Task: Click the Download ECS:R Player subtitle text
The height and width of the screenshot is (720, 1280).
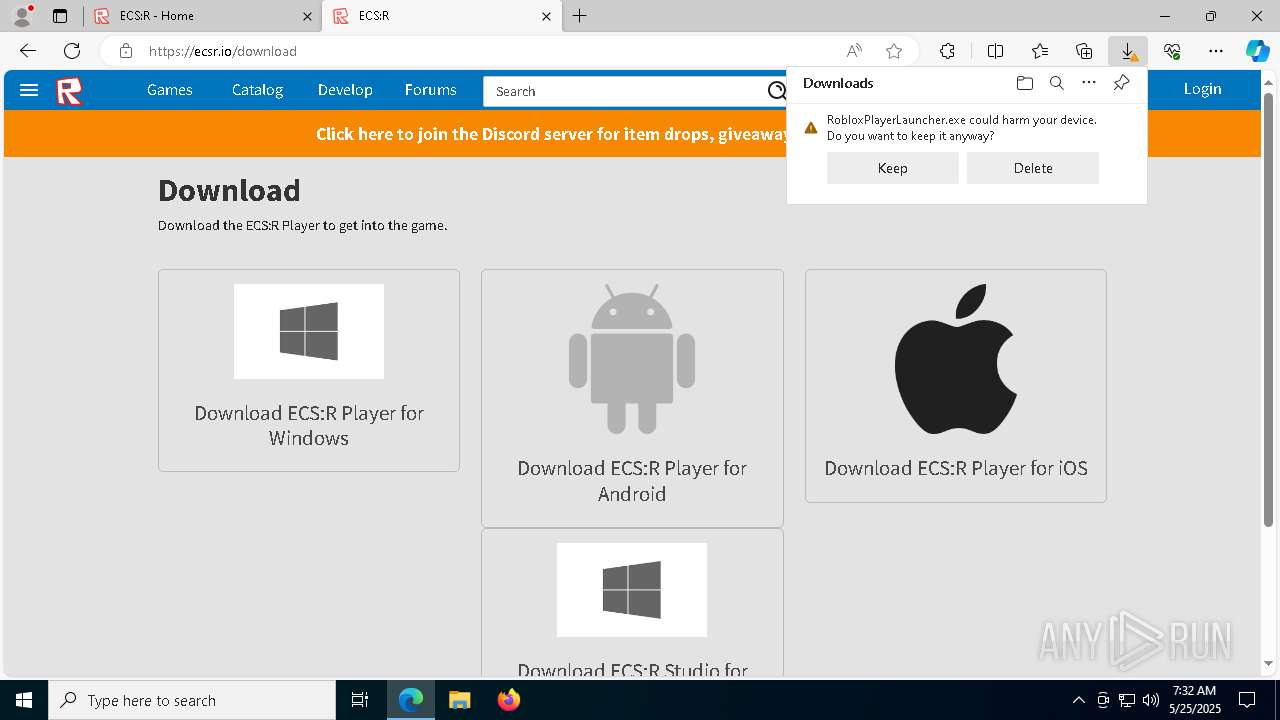Action: pos(303,225)
